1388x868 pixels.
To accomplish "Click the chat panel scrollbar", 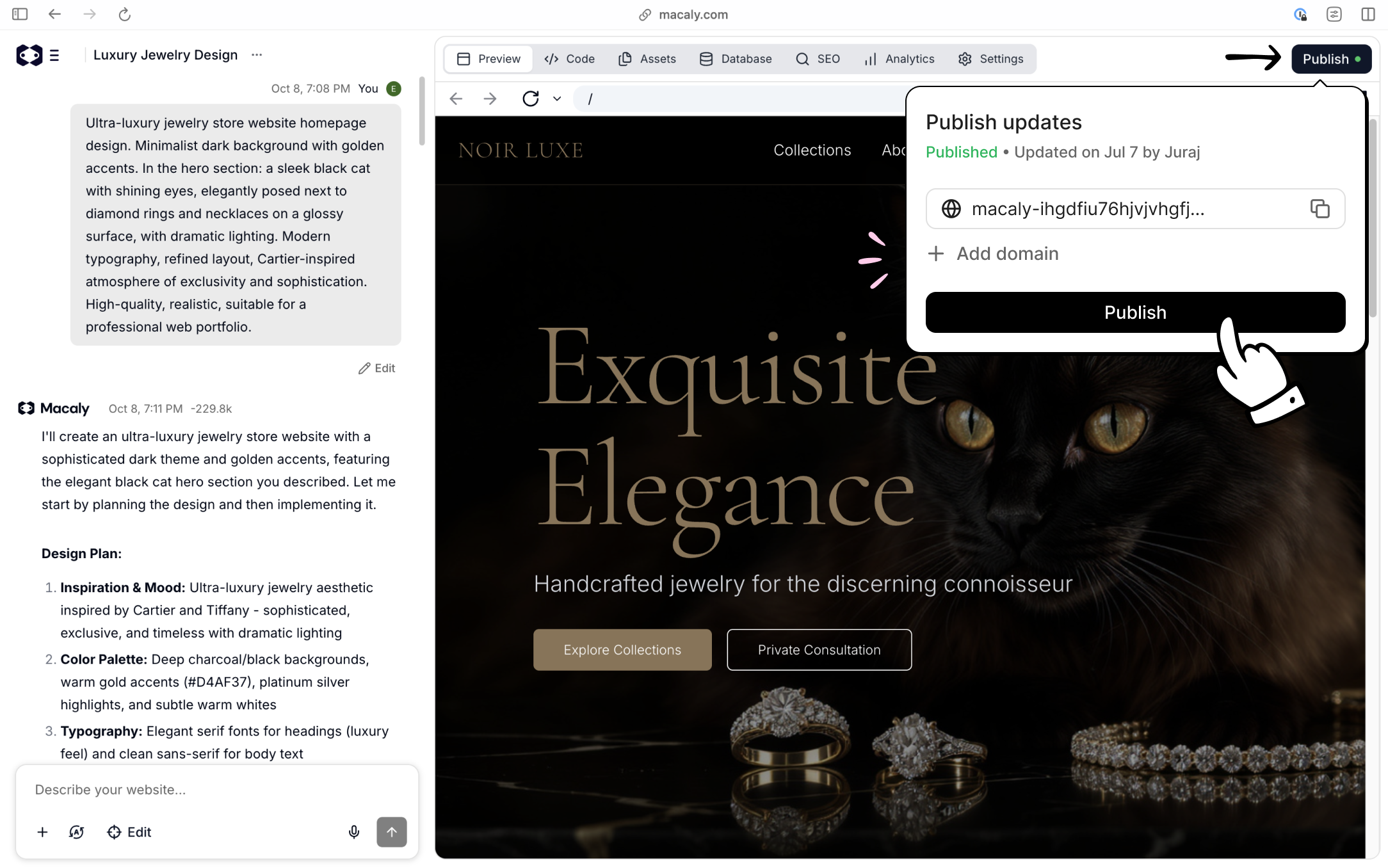I will click(422, 112).
